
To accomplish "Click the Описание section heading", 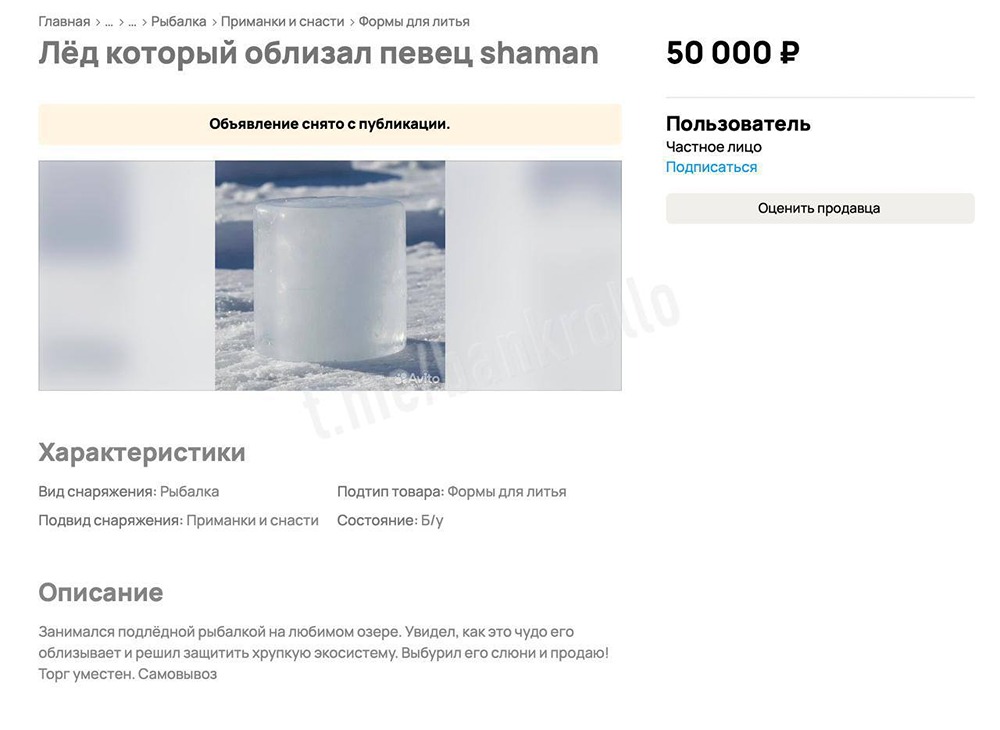I will click(x=100, y=592).
